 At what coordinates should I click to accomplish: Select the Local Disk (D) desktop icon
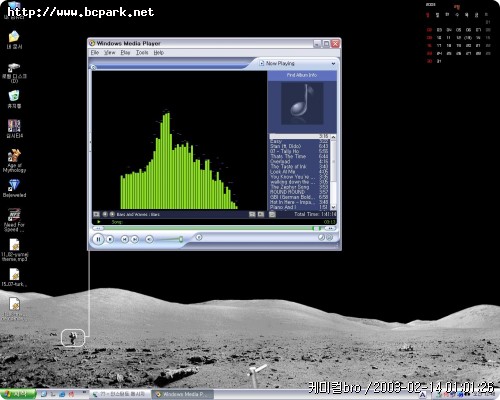14,72
